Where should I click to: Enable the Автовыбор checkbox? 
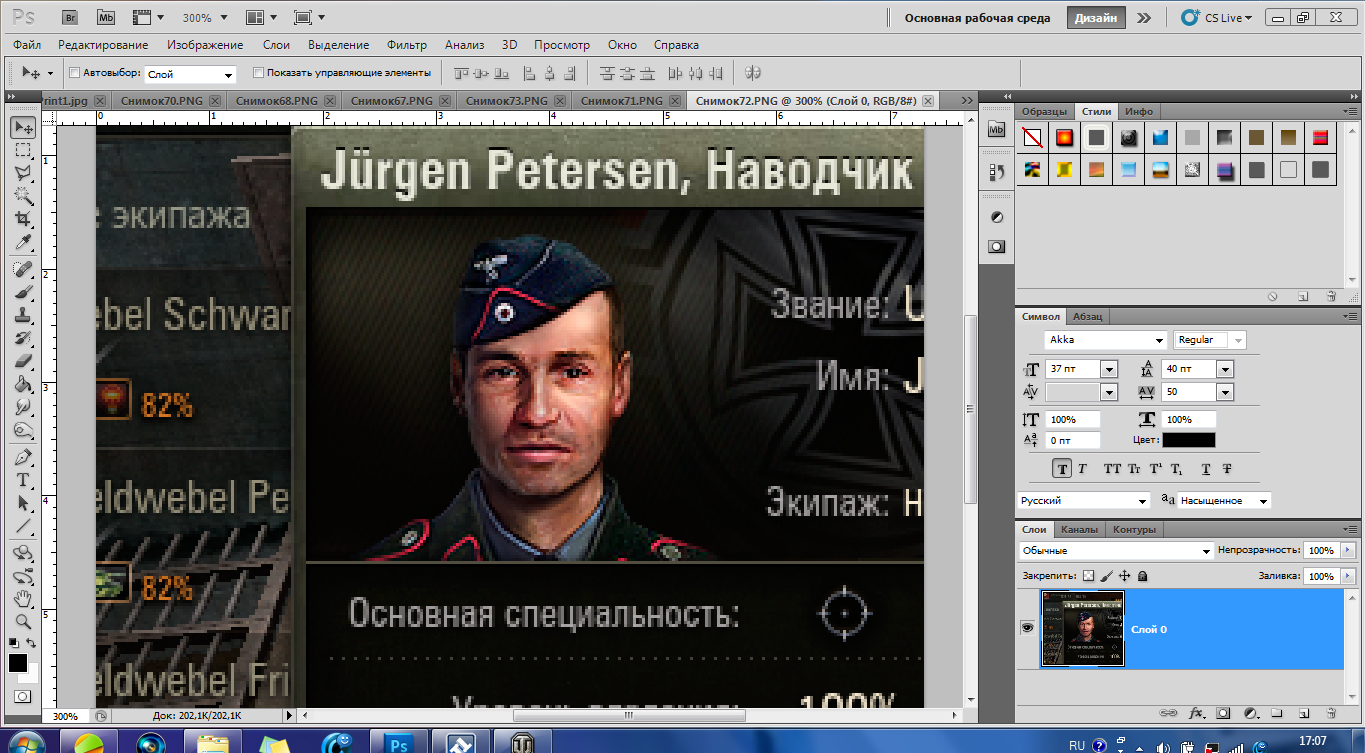click(x=74, y=73)
